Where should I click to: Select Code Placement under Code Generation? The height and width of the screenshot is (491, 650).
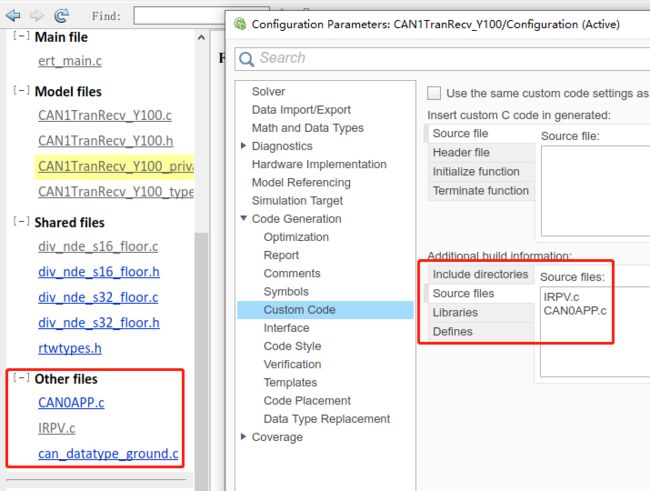point(307,401)
